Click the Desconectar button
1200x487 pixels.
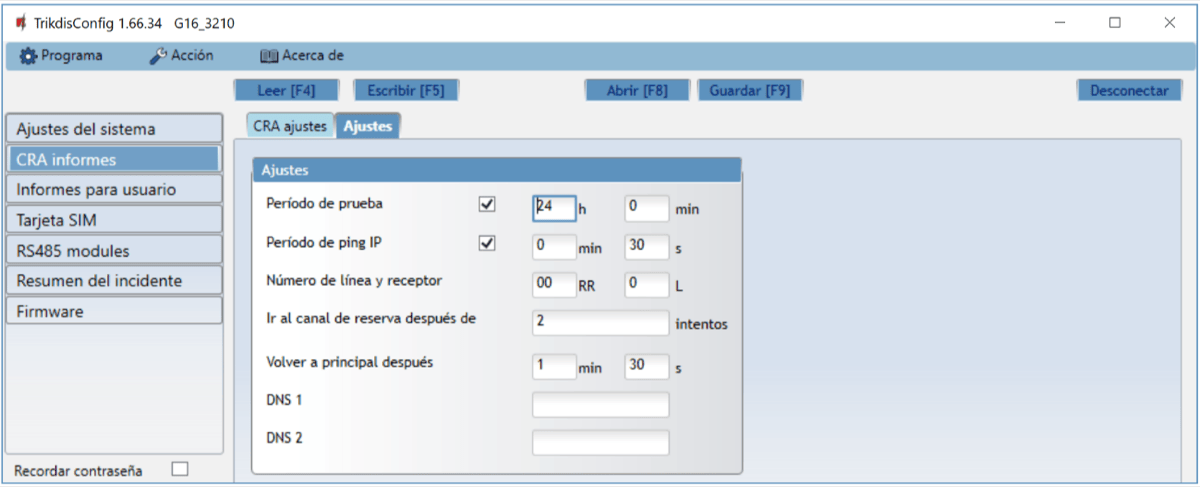1128,90
